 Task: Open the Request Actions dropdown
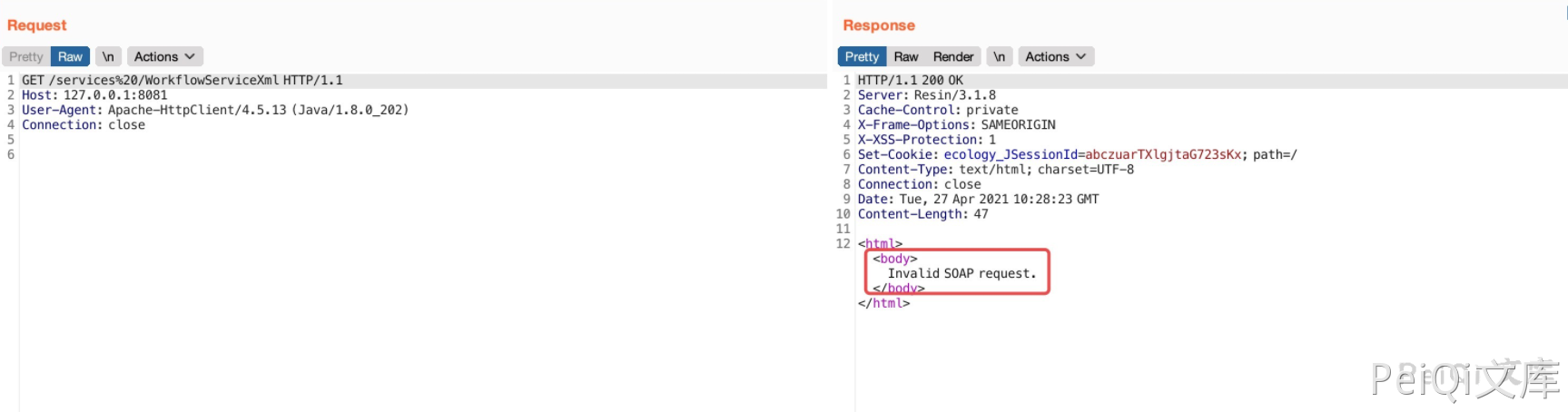(x=164, y=56)
